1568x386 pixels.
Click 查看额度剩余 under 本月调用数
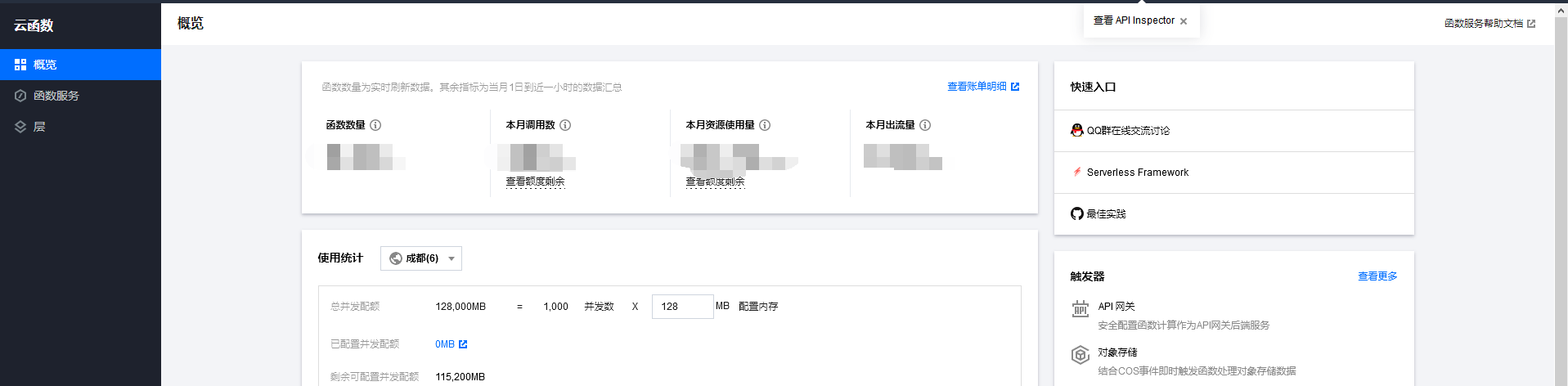[x=535, y=182]
